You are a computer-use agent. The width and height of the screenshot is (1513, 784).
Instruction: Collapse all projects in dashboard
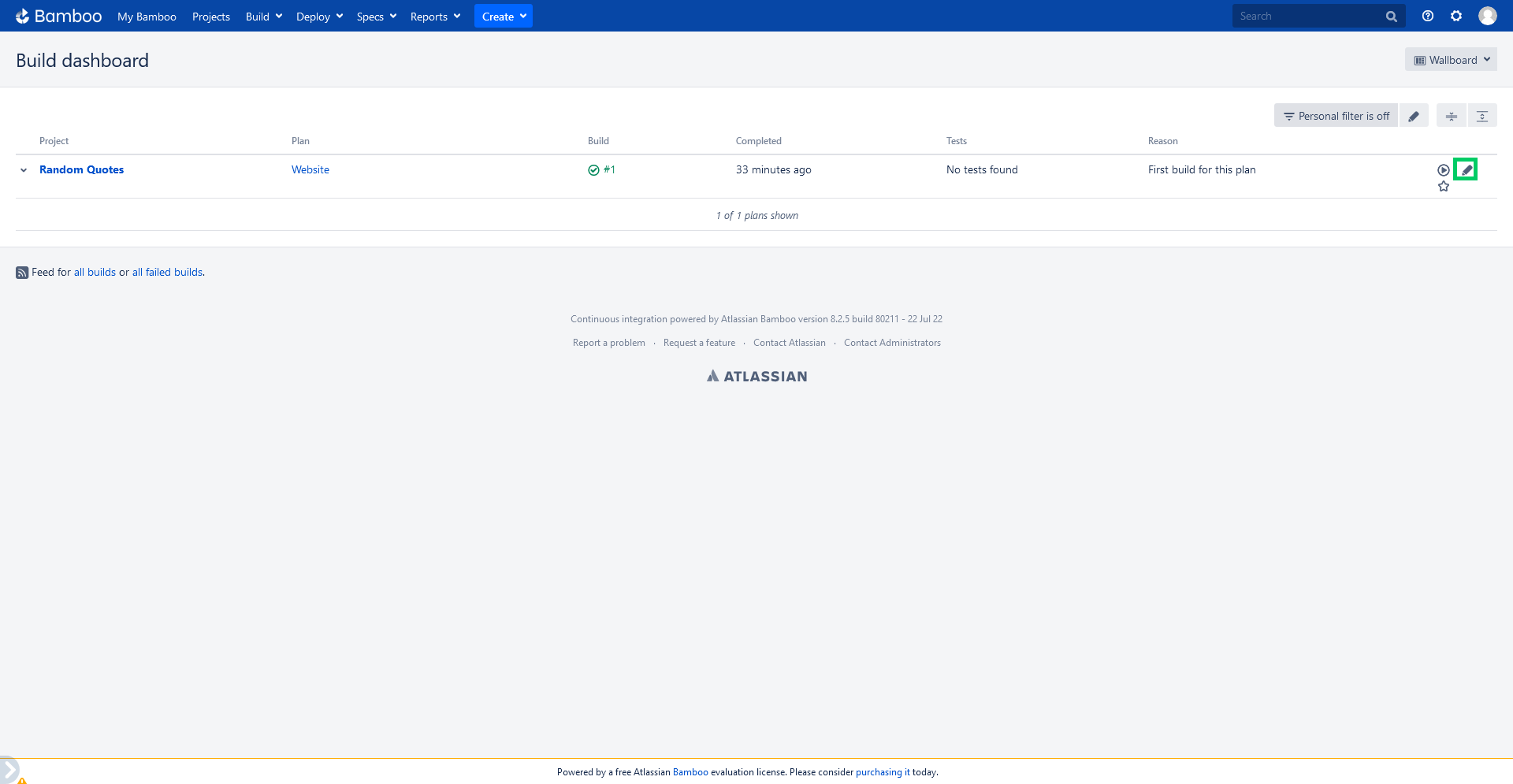click(x=1452, y=116)
